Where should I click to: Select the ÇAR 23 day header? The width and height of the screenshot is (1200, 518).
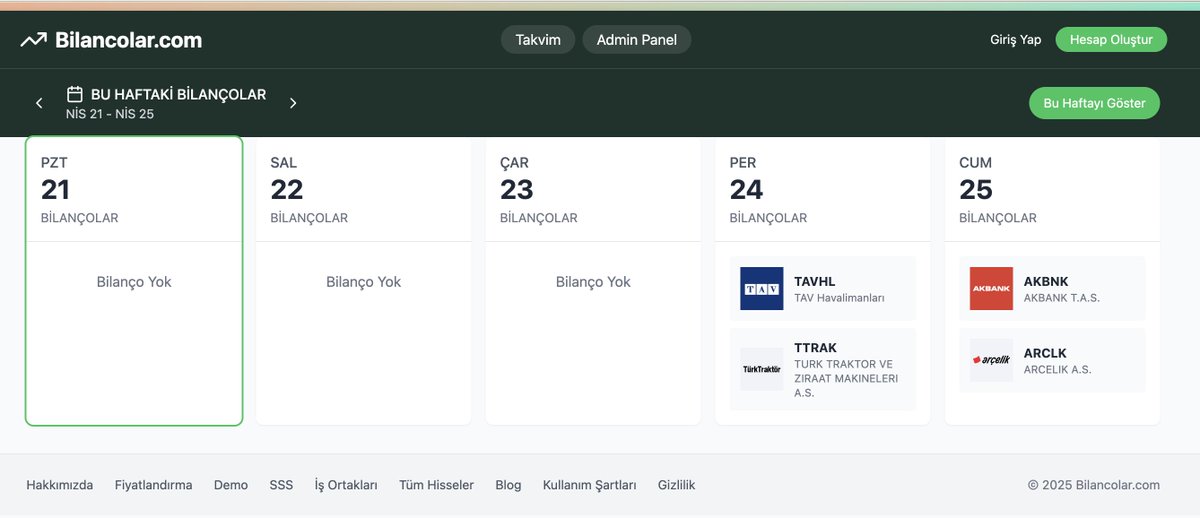point(593,190)
